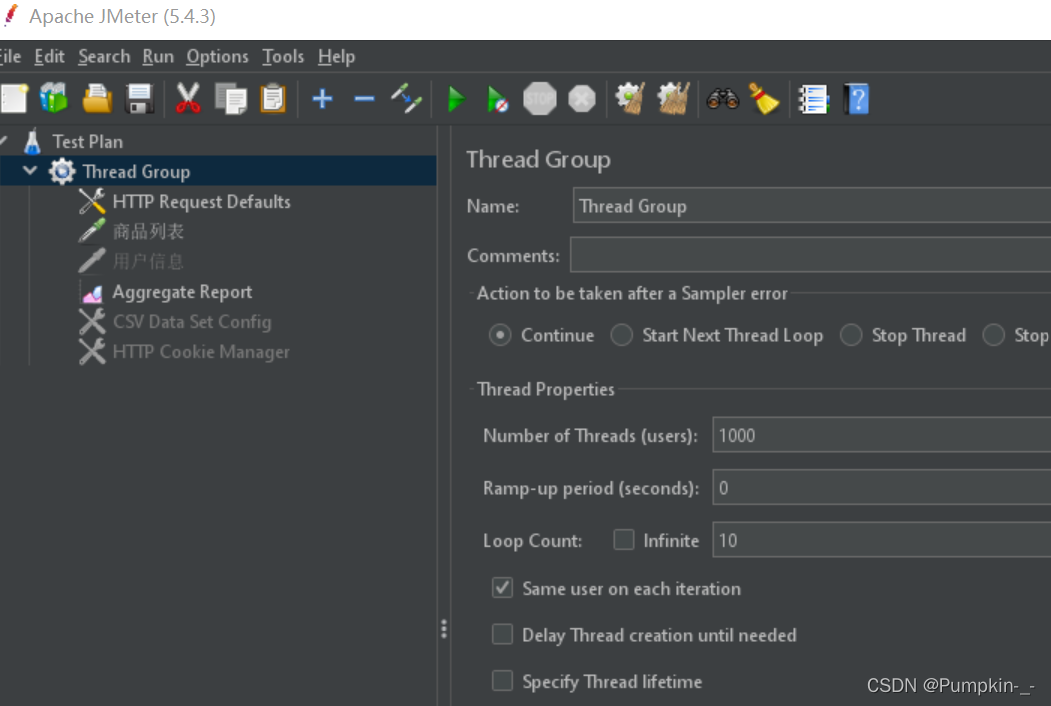Open the Options menu
Viewport: 1051px width, 706px height.
click(x=217, y=57)
